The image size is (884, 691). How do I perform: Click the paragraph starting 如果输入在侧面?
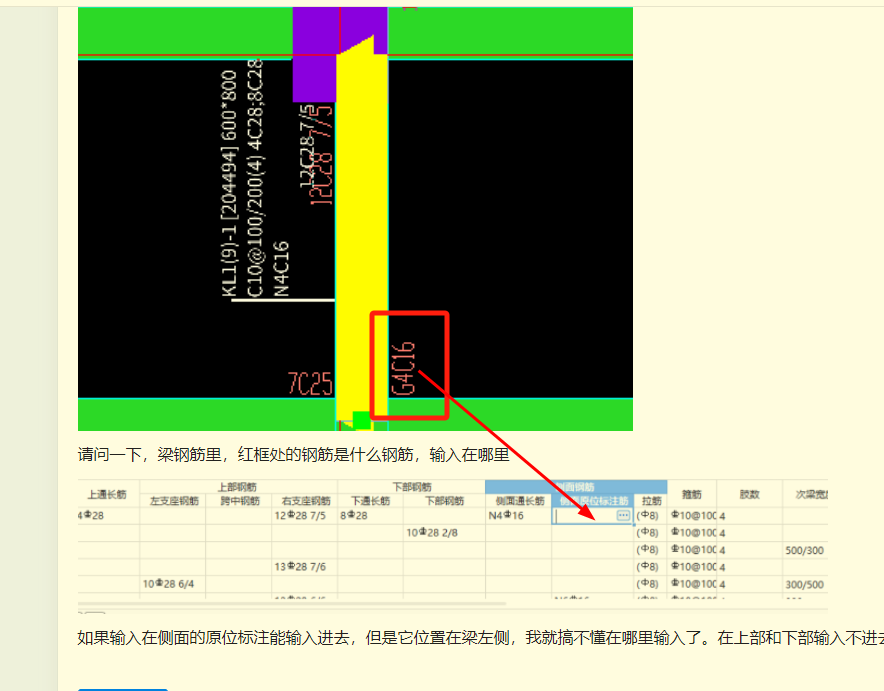pyautogui.click(x=480, y=638)
